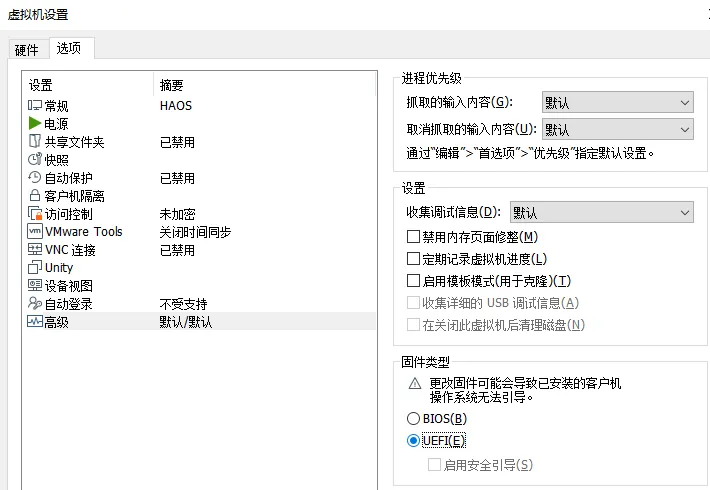
Task: Click the 设置 column header
Action: [x=87, y=85]
